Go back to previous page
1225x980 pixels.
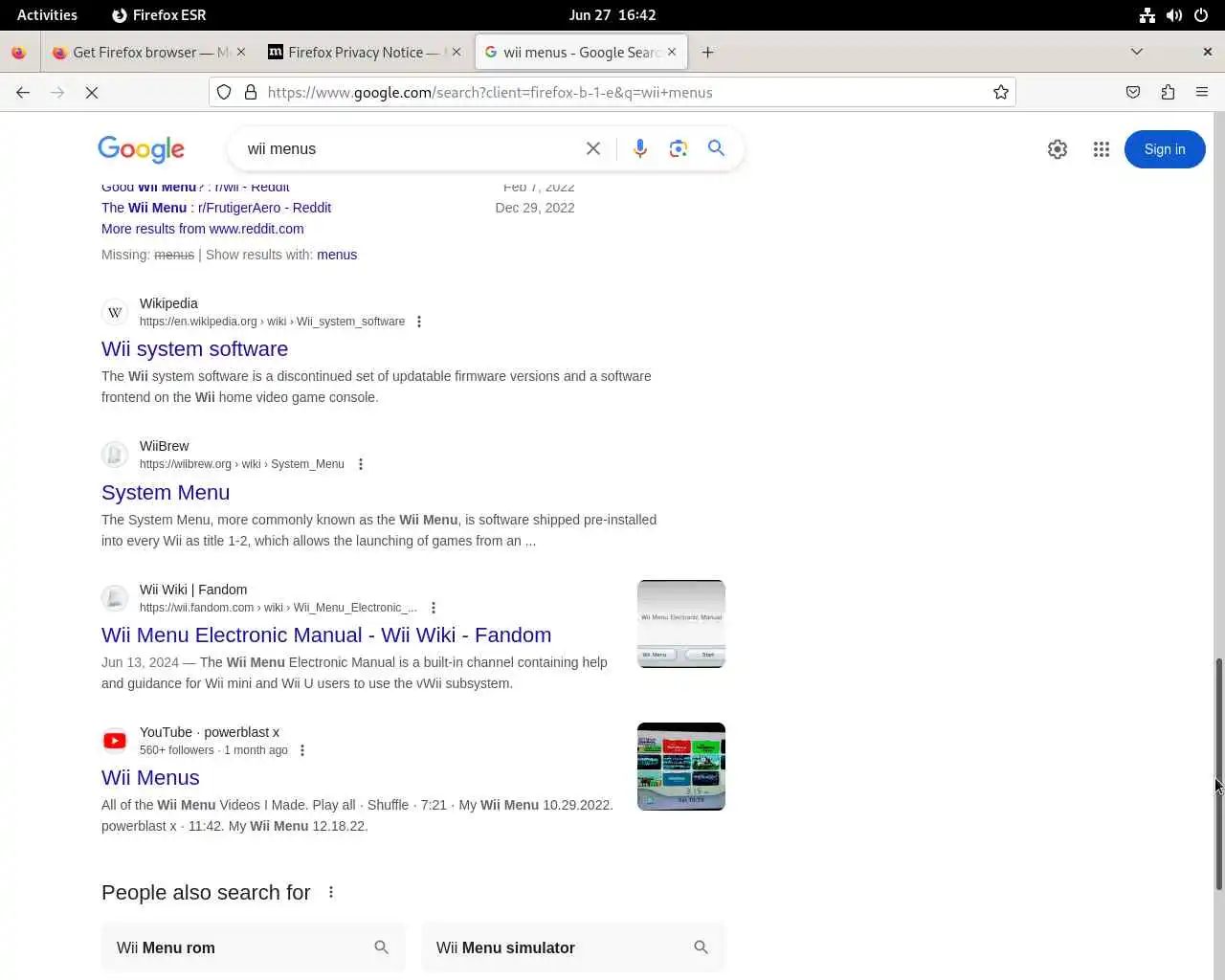point(23,92)
